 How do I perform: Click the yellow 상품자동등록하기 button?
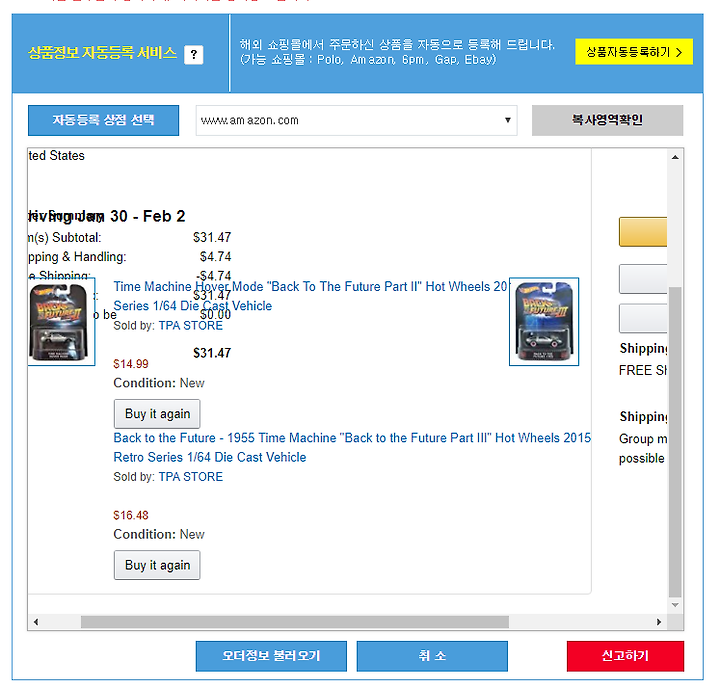point(634,52)
